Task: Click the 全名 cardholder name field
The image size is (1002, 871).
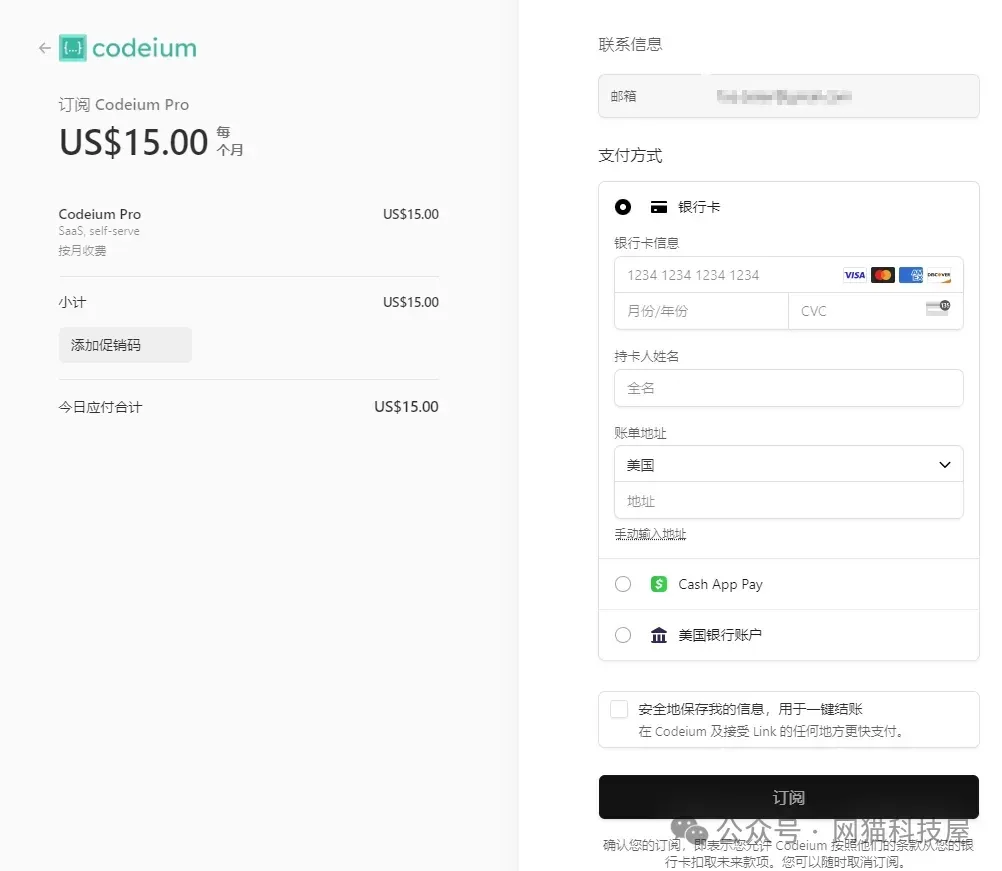Action: 788,388
